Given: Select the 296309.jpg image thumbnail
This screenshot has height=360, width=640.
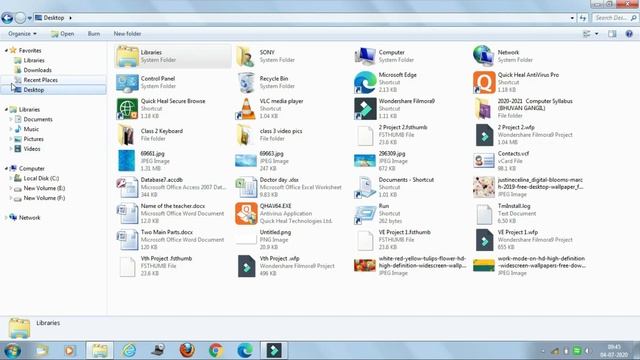Looking at the screenshot, I should coord(365,161).
